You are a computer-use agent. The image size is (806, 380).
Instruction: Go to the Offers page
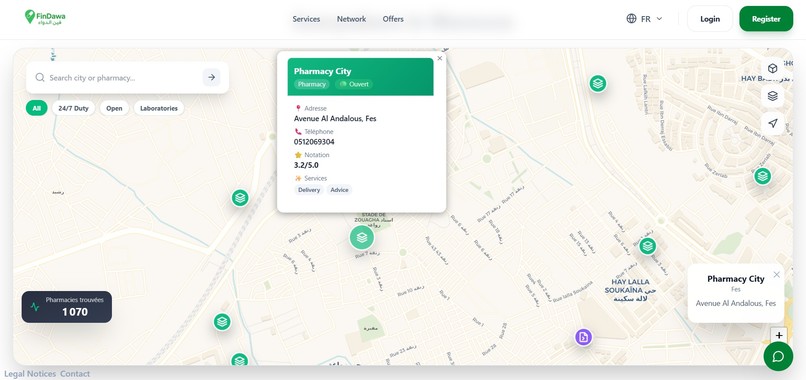tap(393, 19)
